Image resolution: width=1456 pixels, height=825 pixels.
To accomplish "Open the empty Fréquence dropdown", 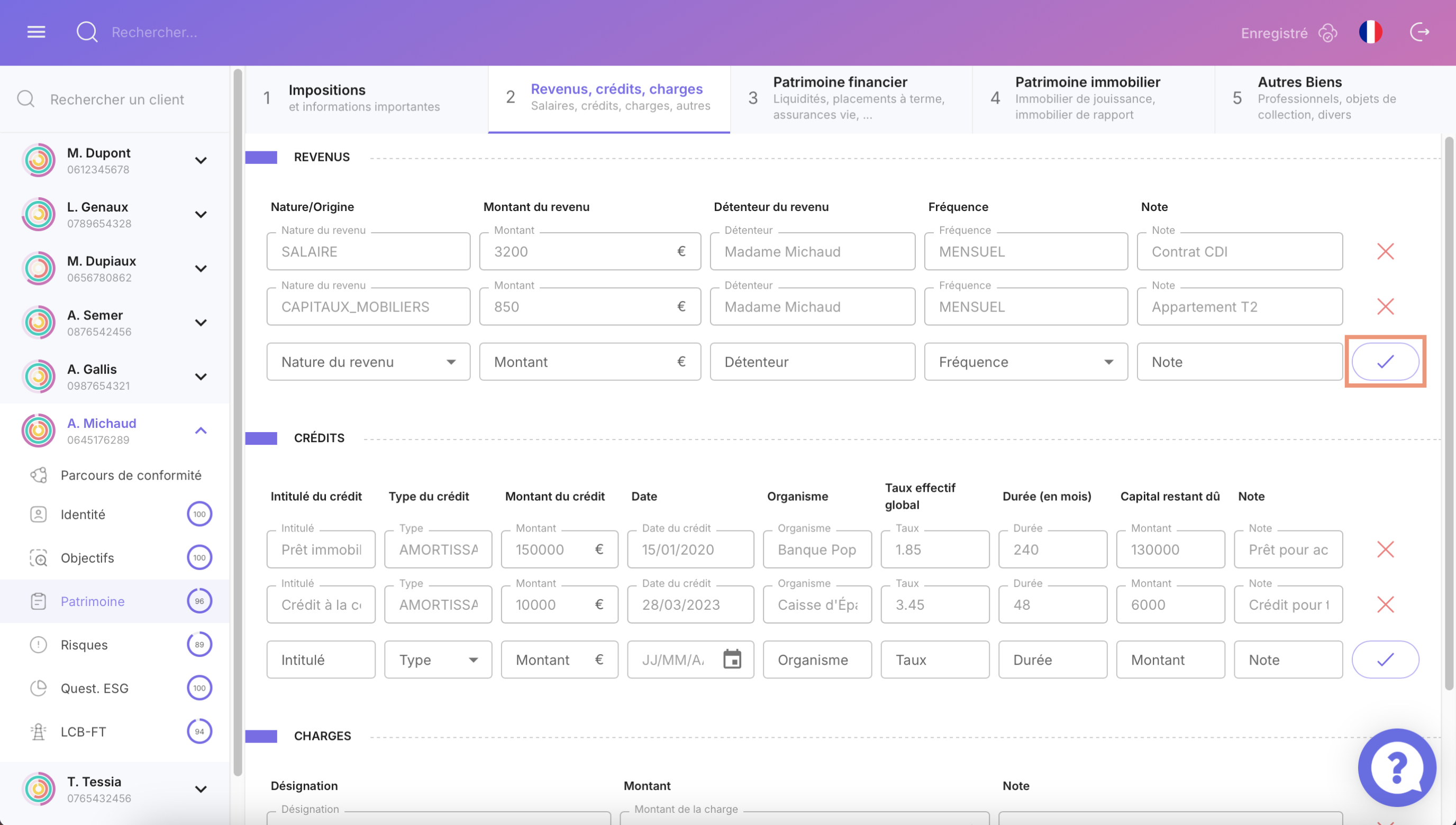I will point(1025,362).
